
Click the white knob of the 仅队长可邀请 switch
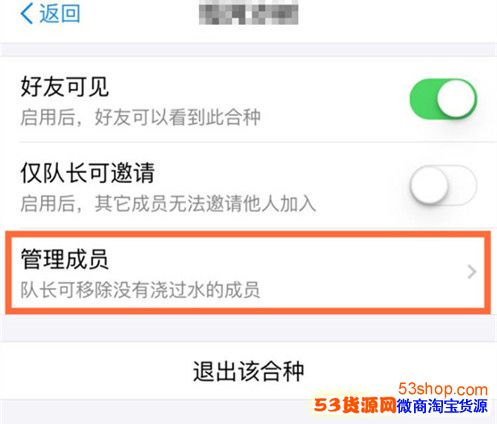click(430, 185)
